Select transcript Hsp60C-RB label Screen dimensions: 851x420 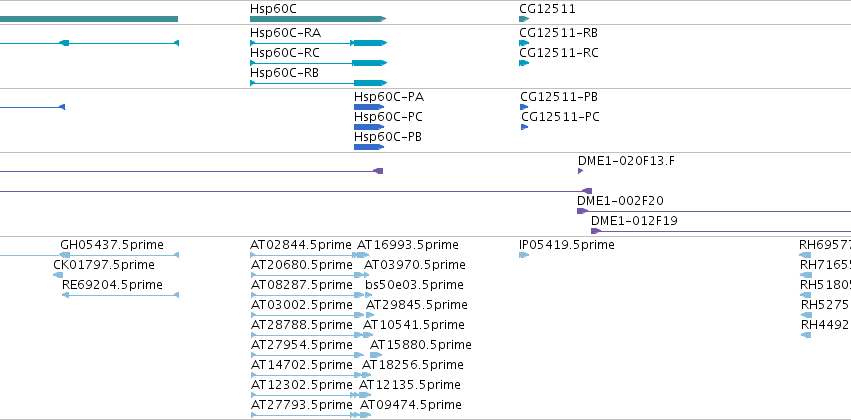click(x=284, y=73)
